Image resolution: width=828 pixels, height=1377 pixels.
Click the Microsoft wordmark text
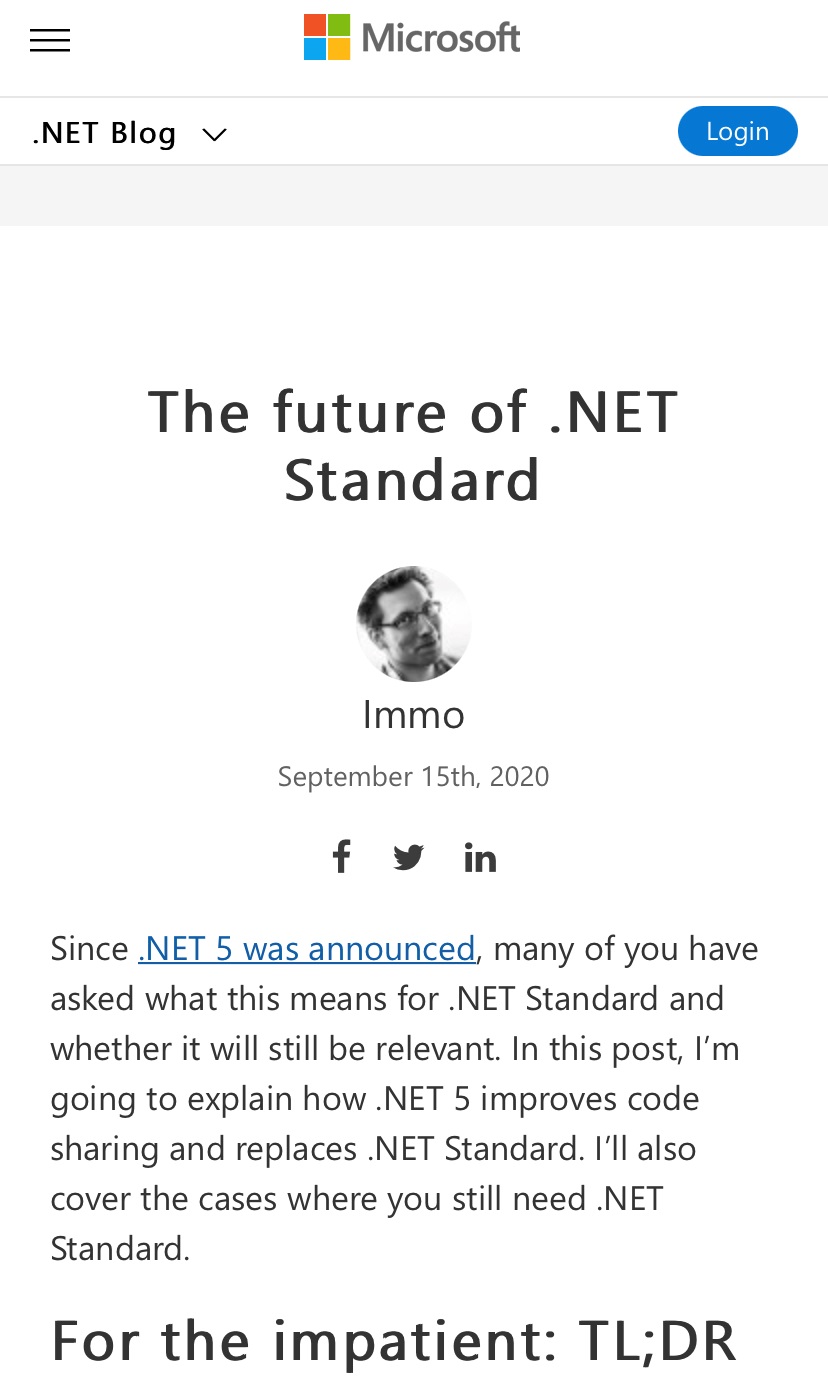(441, 38)
